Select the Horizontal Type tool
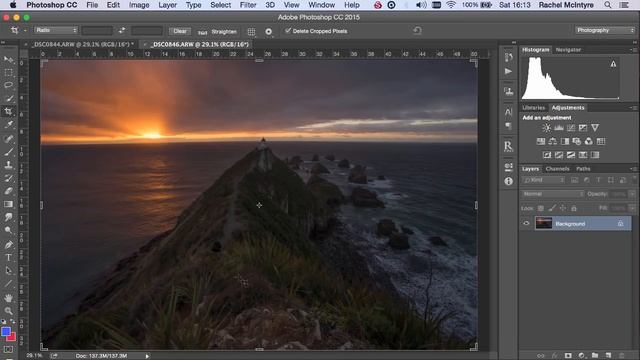640x360 pixels. pyautogui.click(x=8, y=258)
